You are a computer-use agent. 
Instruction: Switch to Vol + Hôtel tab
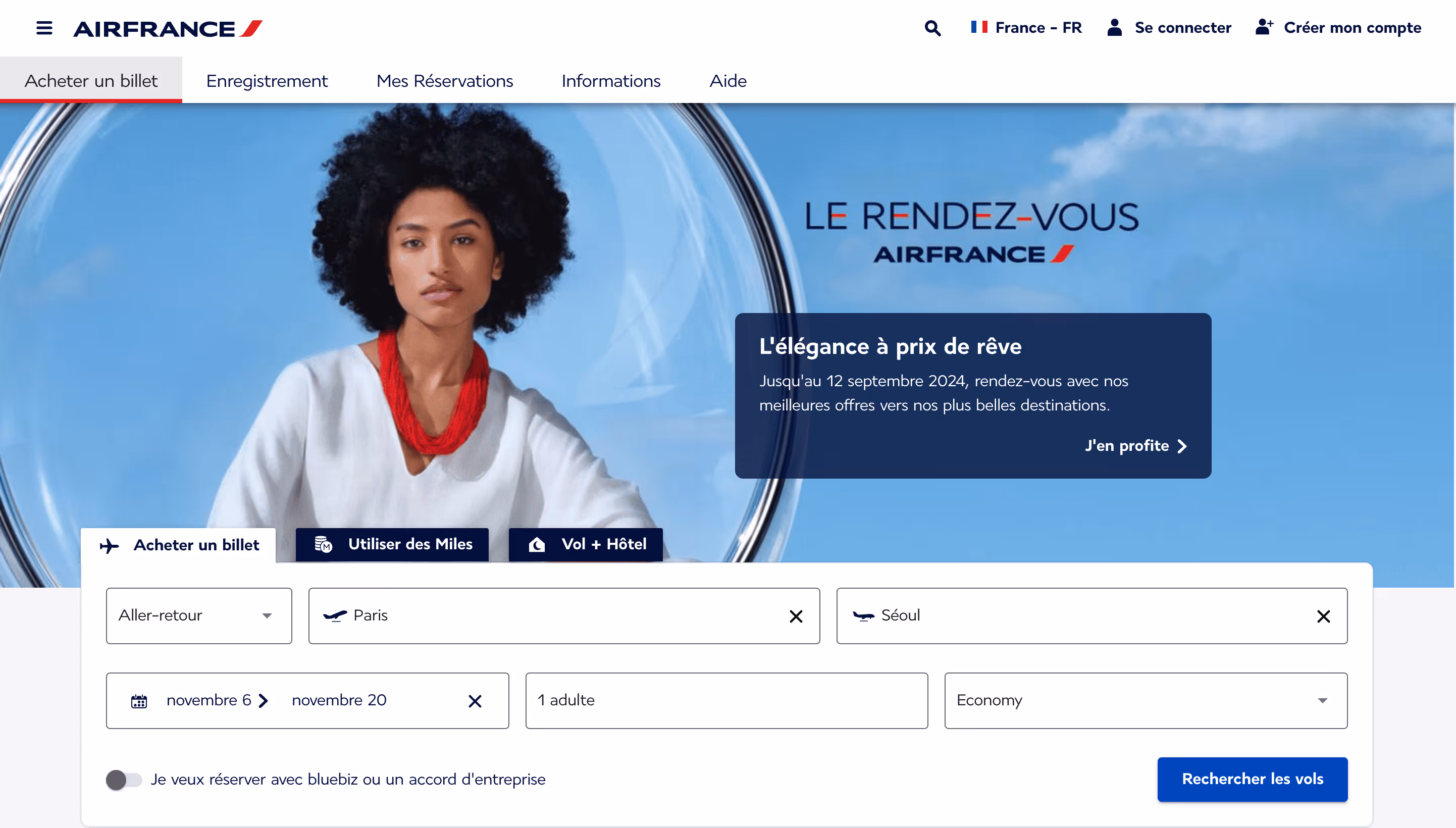pyautogui.click(x=586, y=544)
